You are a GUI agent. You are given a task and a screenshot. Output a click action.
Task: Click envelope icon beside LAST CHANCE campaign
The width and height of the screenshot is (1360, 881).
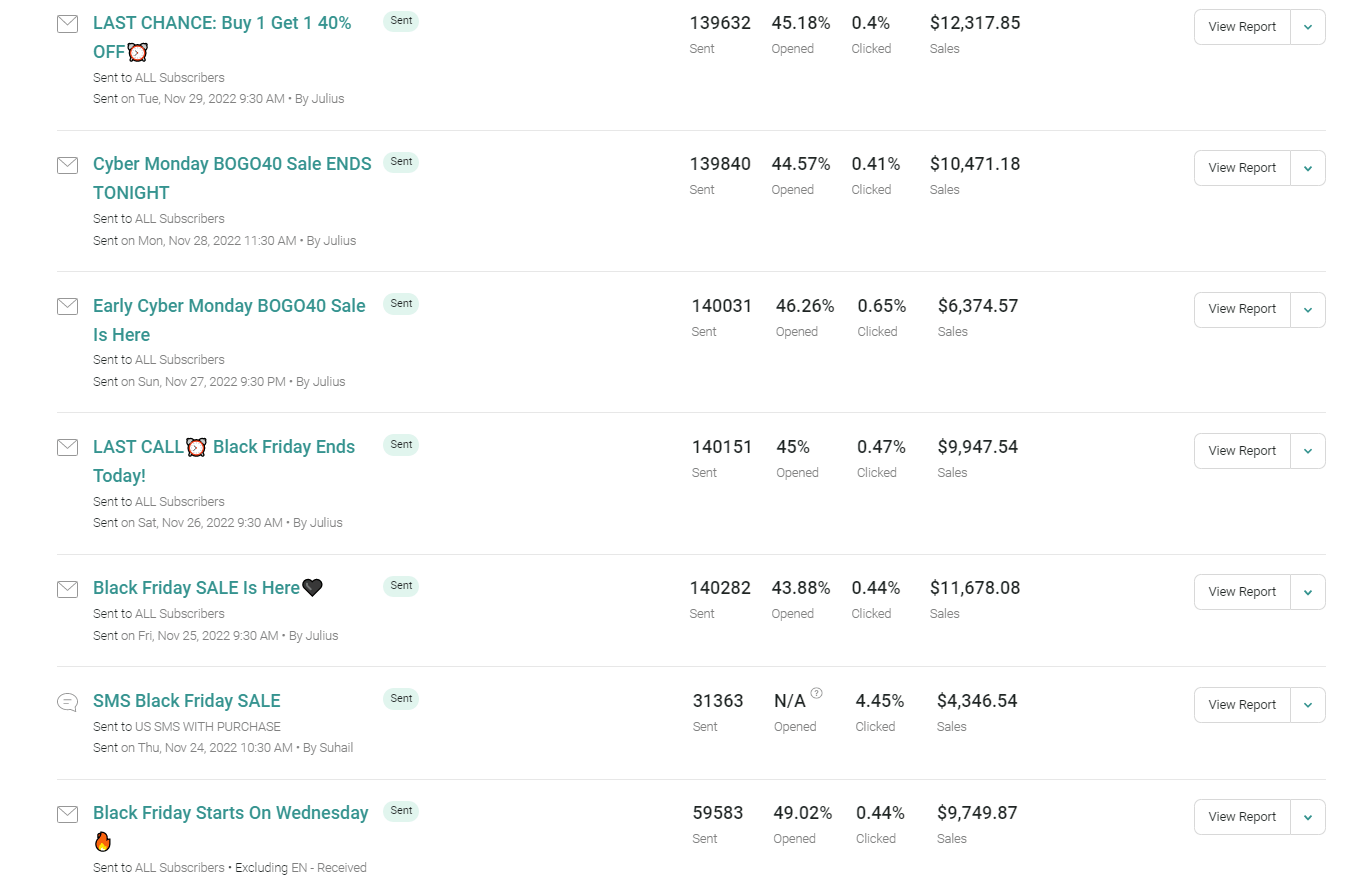point(67,24)
